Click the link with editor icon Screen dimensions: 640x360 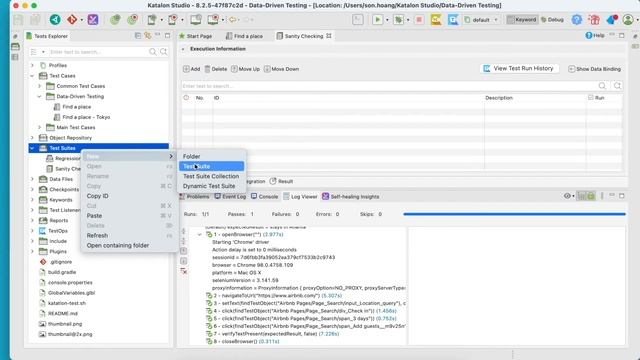coord(148,36)
